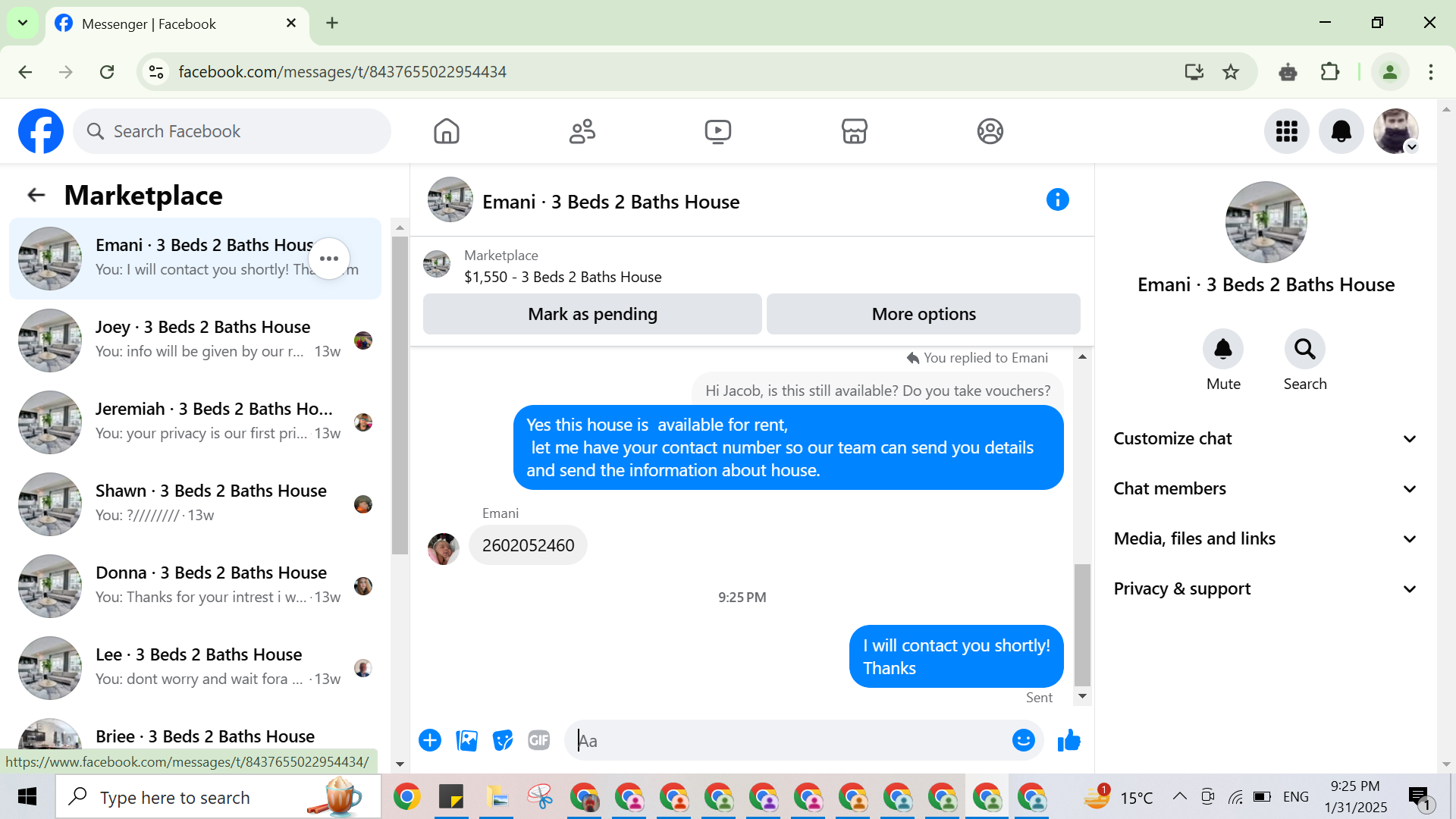Install app icon in the address bar

click(x=1194, y=72)
